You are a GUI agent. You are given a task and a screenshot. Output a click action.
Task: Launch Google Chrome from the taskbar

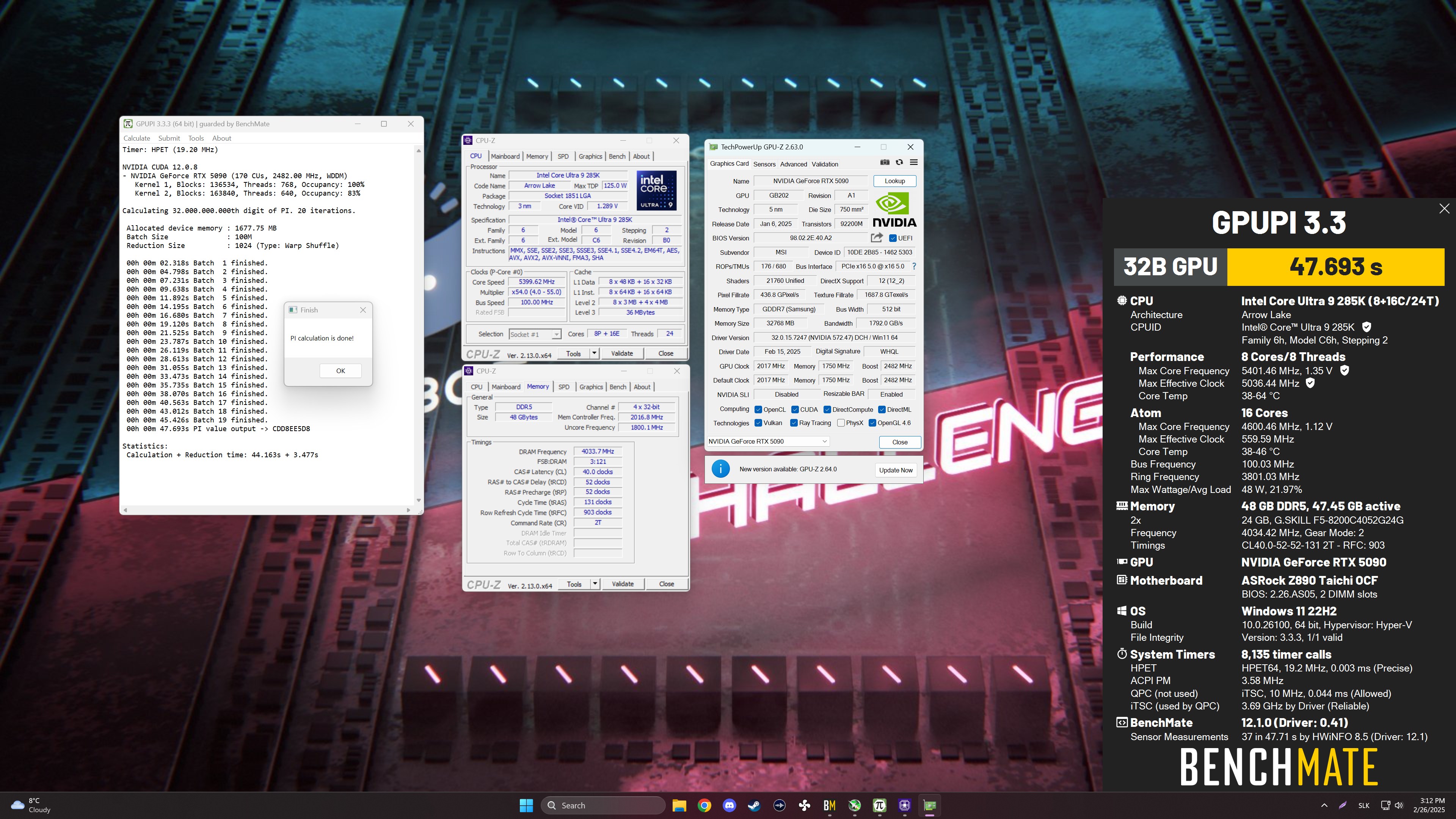[704, 805]
